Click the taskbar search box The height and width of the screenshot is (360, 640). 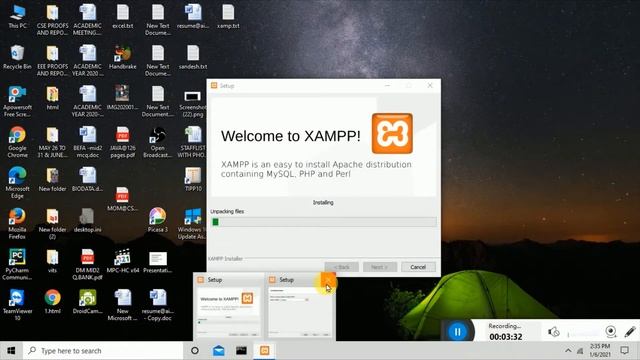103,351
